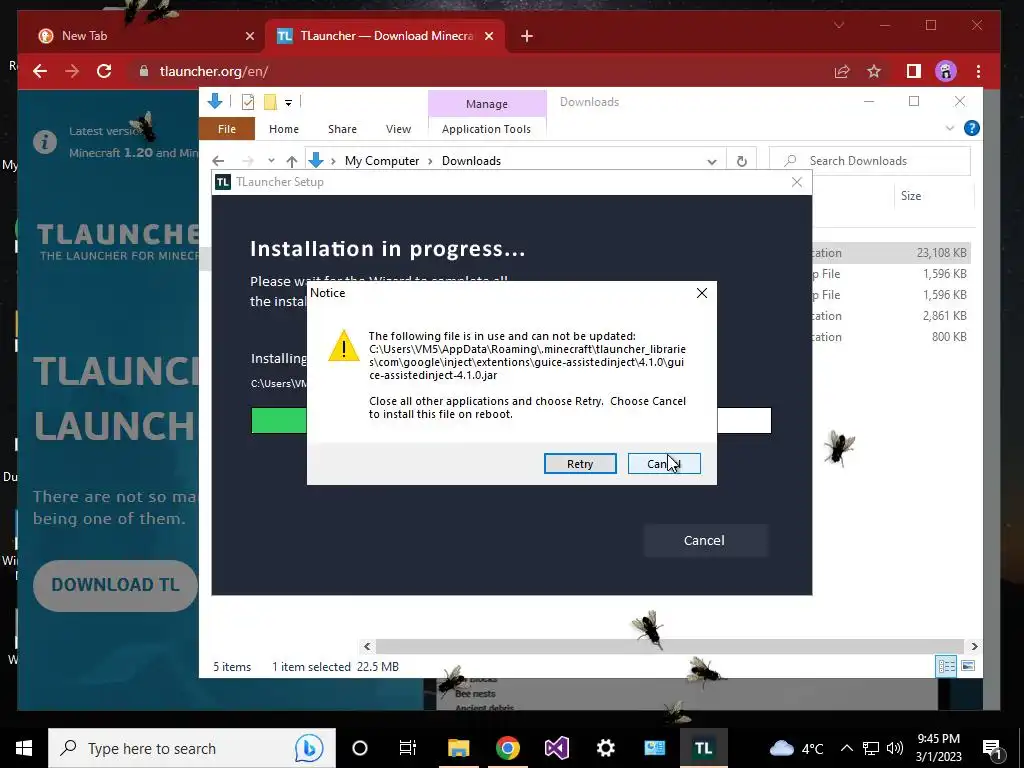The image size is (1024, 768).
Task: Go back in the browser
Action: (40, 71)
